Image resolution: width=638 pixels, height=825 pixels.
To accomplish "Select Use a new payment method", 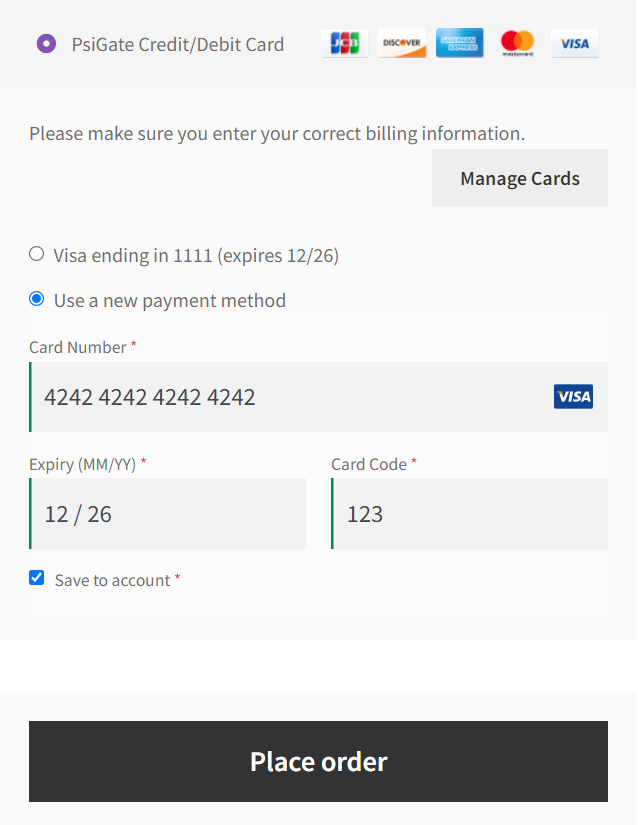I will [36, 299].
